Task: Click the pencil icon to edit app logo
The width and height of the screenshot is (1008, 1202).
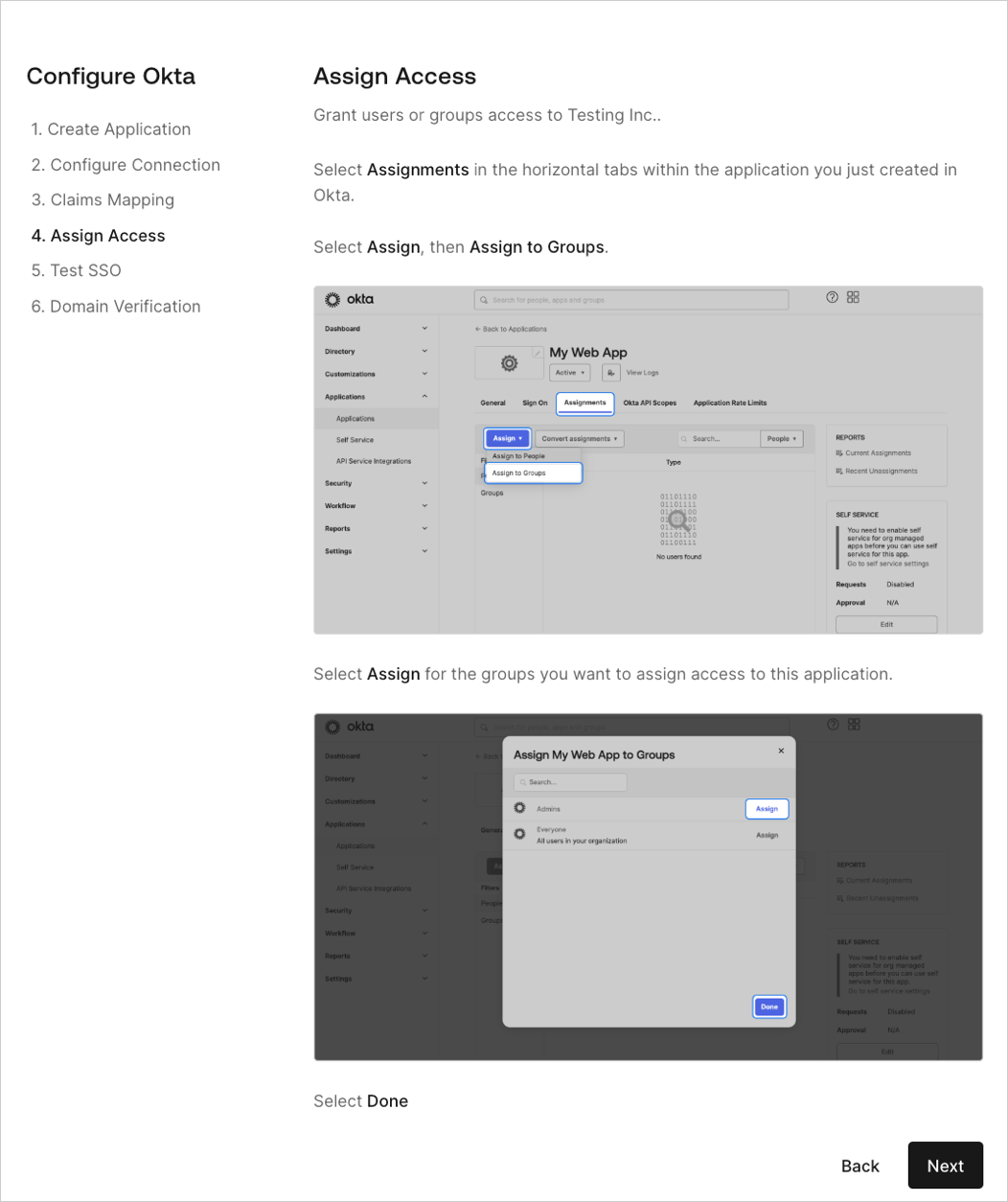Action: pyautogui.click(x=538, y=351)
